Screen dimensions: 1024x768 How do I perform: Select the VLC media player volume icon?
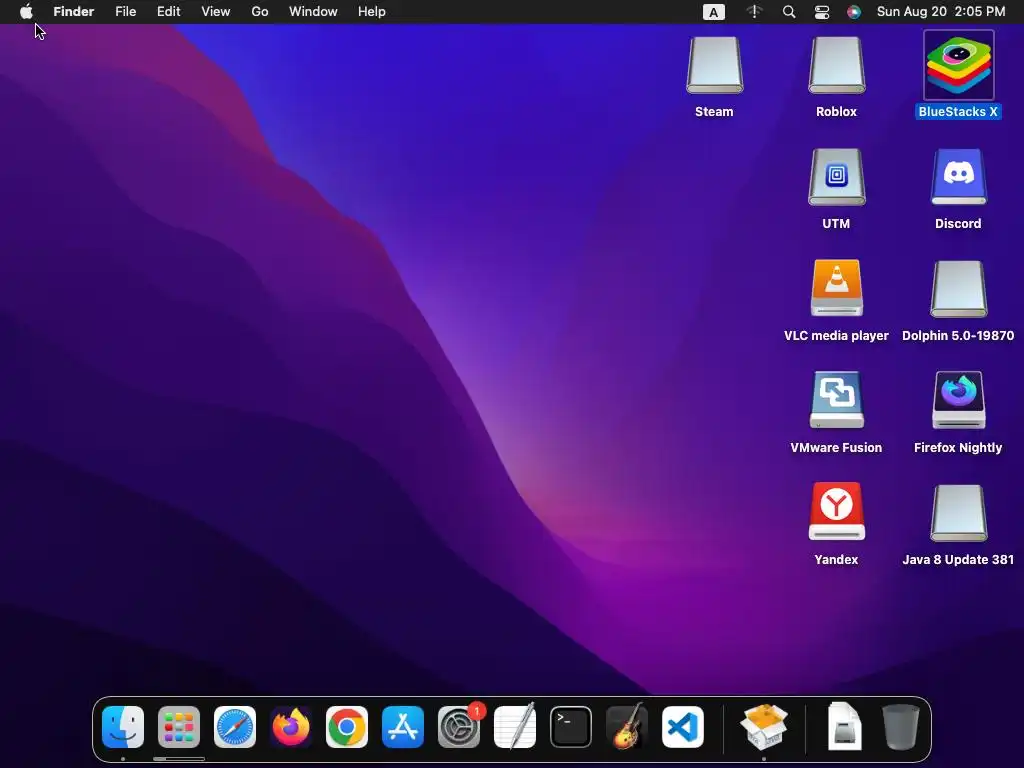pyautogui.click(x=837, y=289)
